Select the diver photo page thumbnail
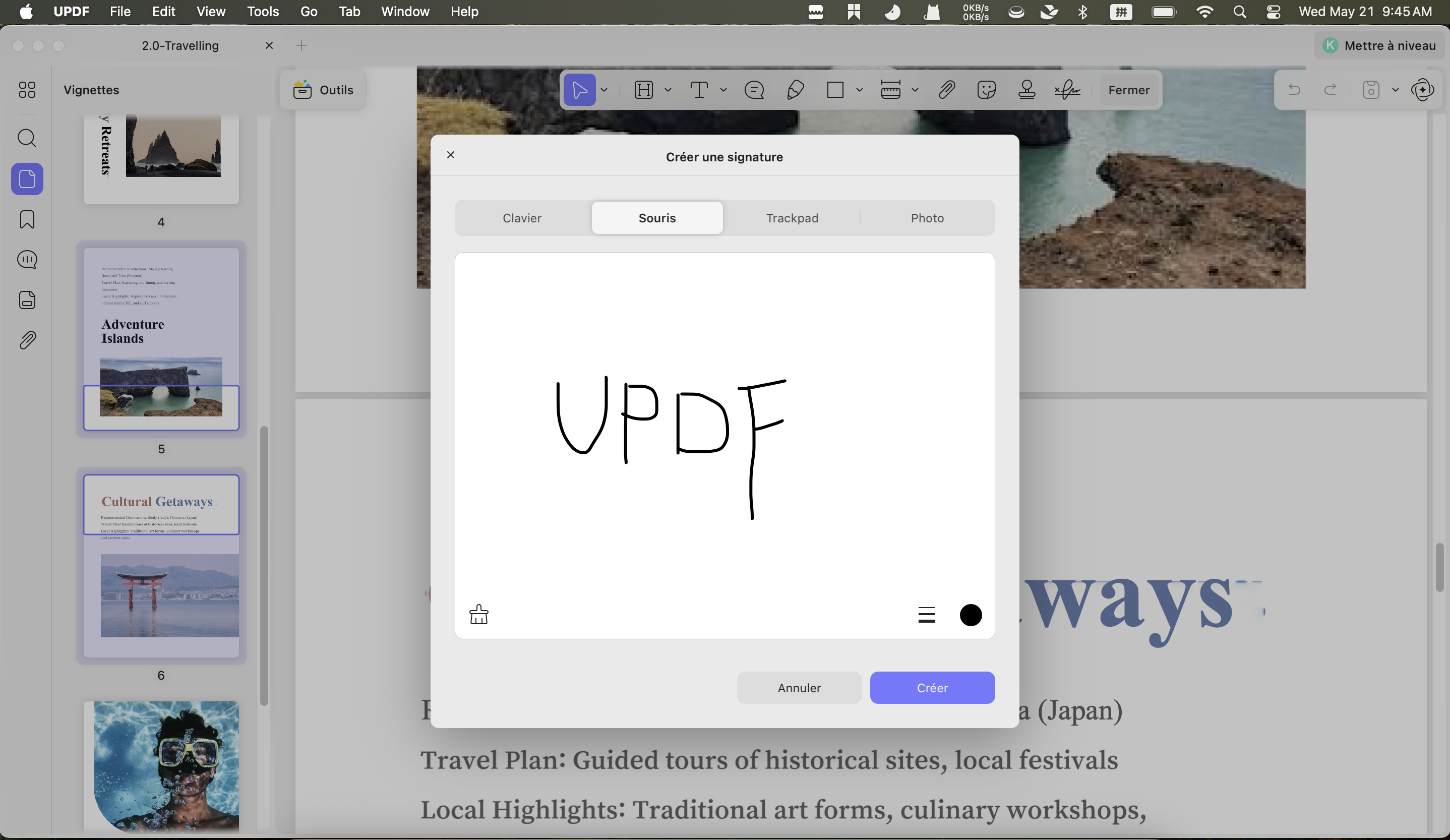 (161, 766)
